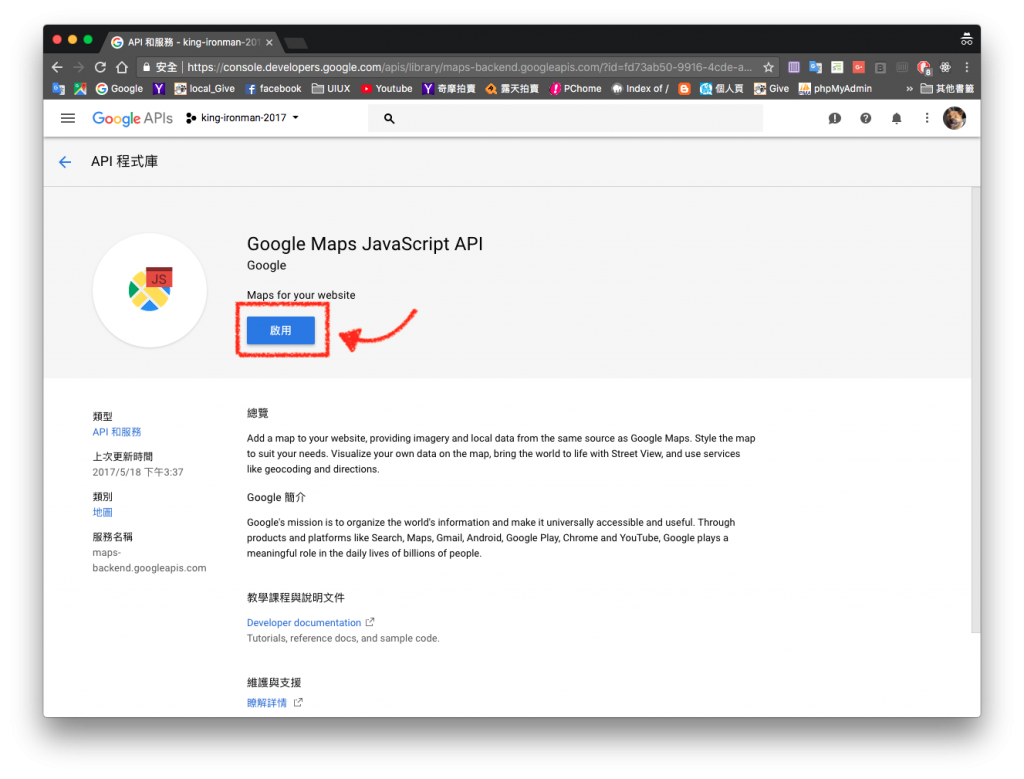Open the 露天拍賣 bookmark

click(x=512, y=89)
